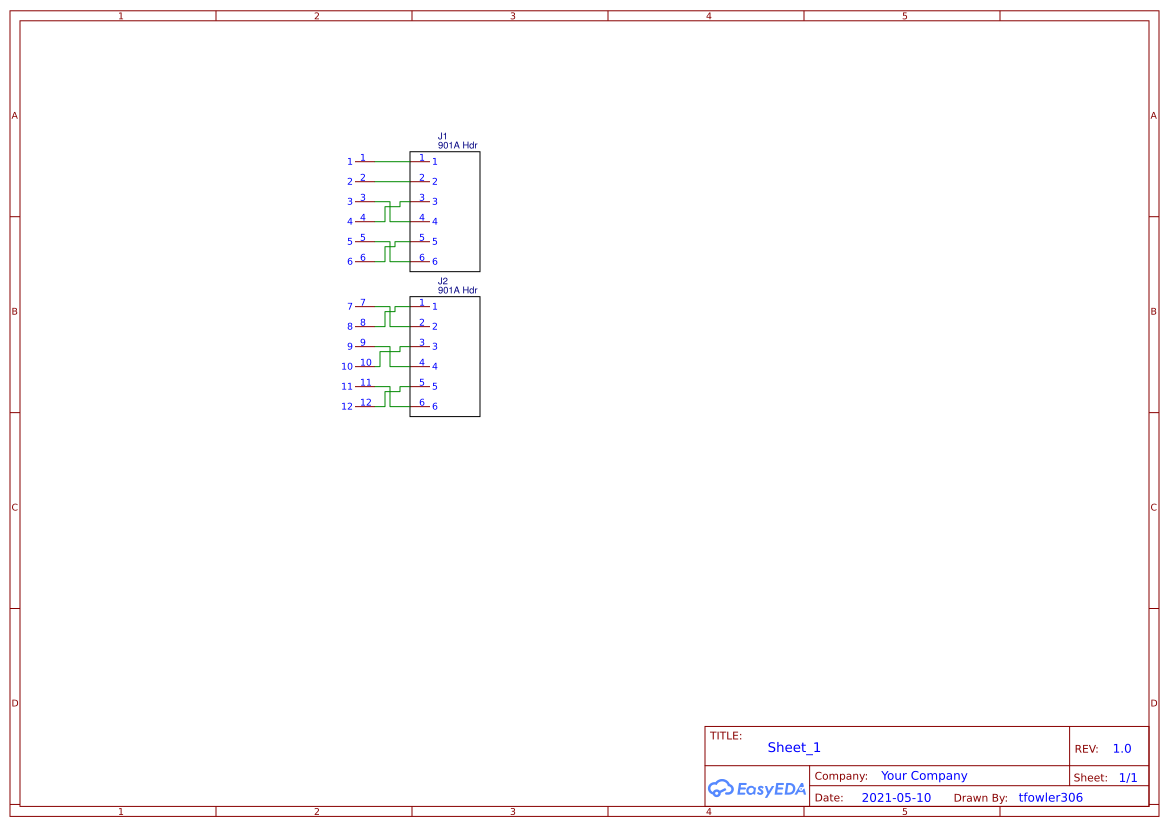This screenshot has height=827, width=1169.
Task: Click border column label 3 at the top
Action: click(511, 15)
